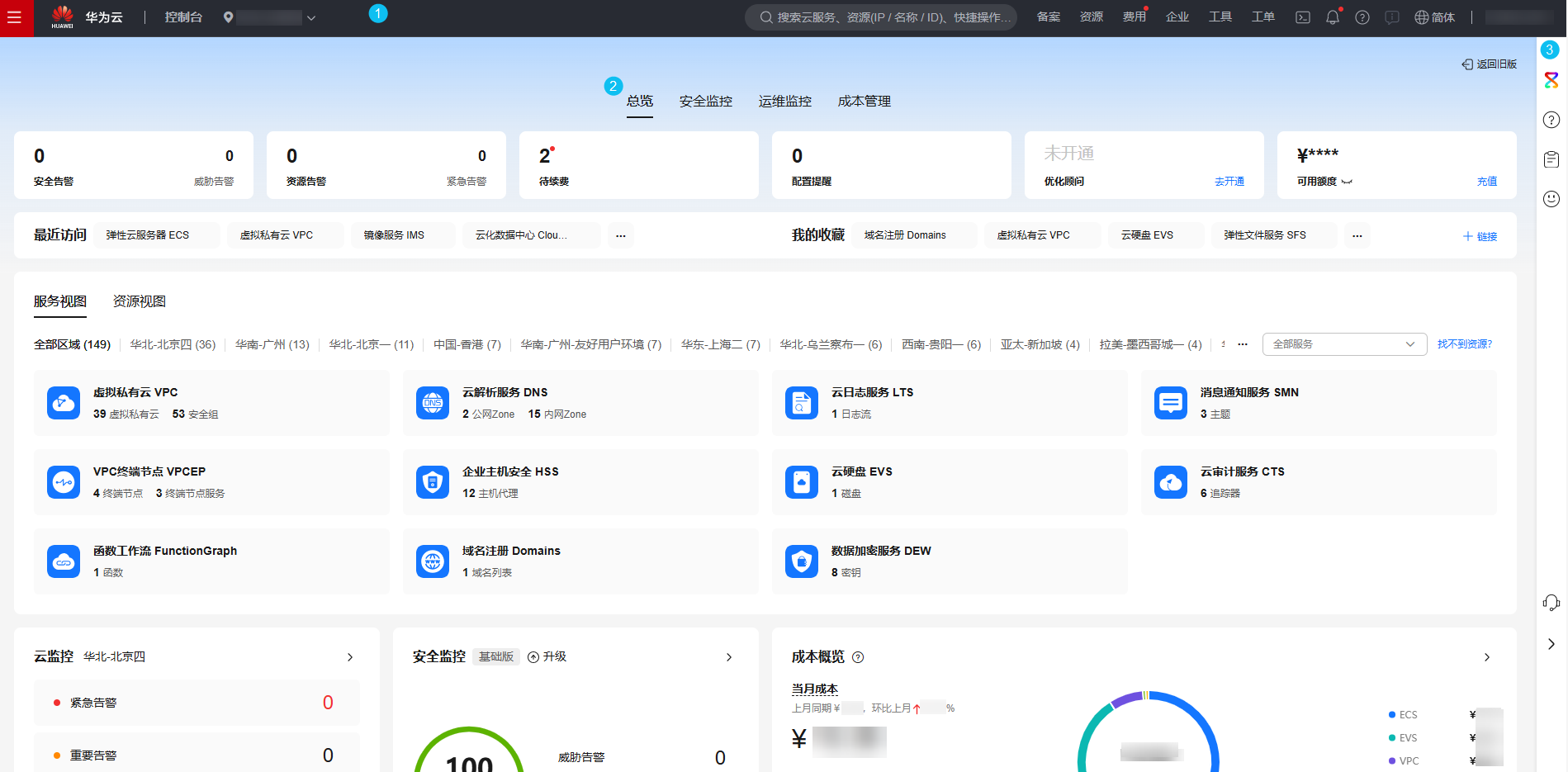1568x772 pixels.
Task: Open 控制台 console link
Action: tap(183, 17)
